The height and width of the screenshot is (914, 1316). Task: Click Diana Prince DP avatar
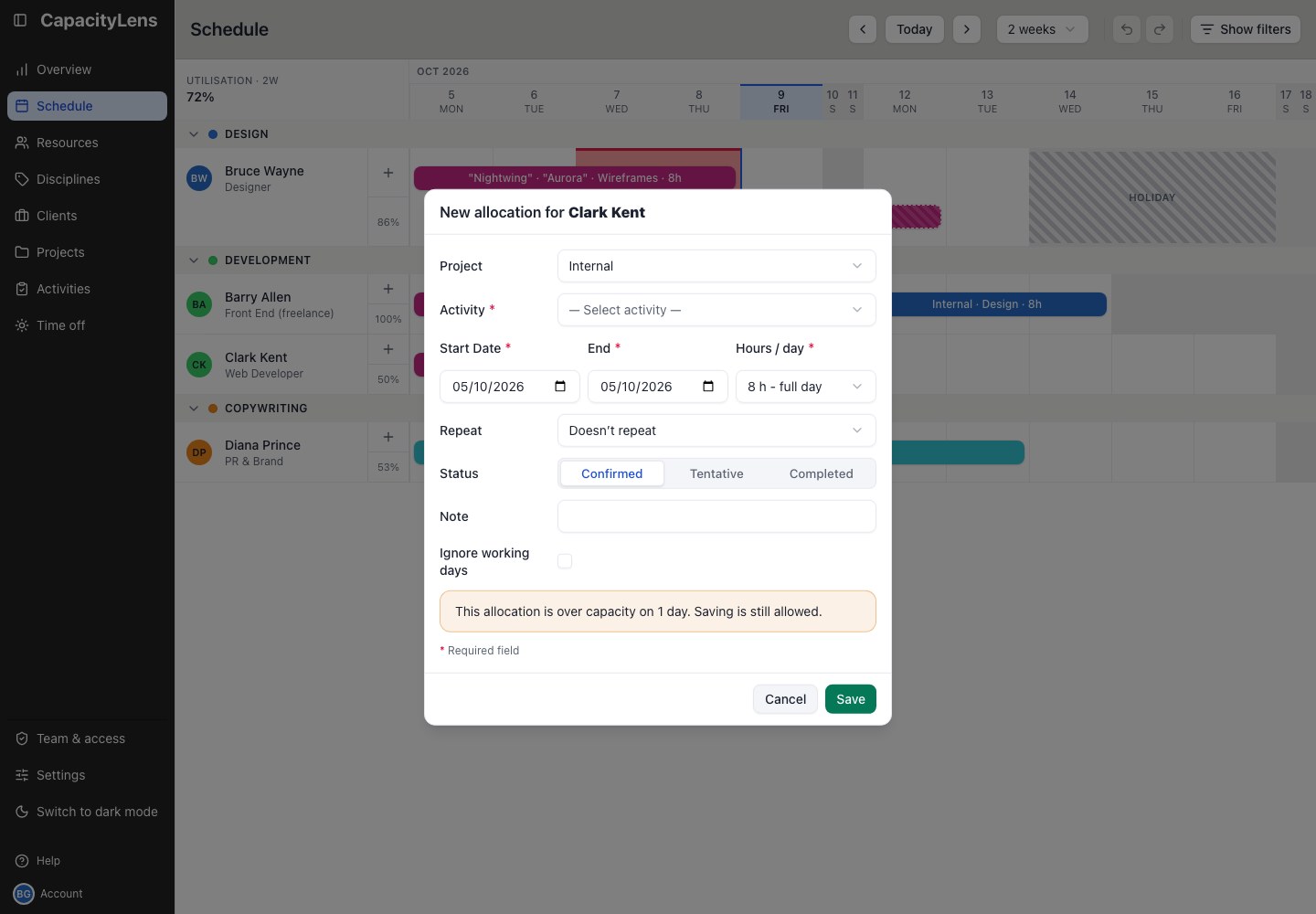click(x=199, y=452)
